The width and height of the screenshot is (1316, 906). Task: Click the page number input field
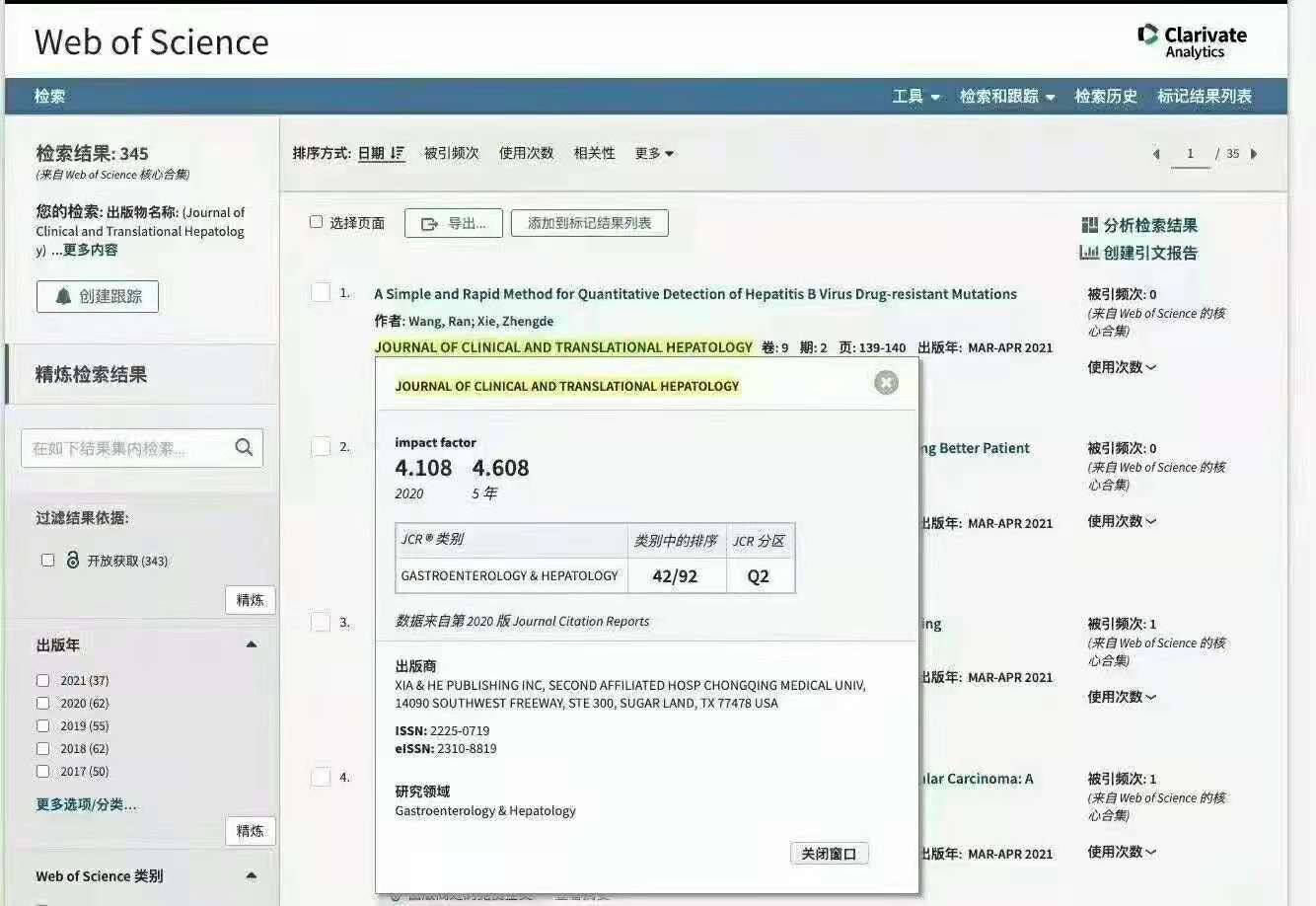[x=1190, y=154]
